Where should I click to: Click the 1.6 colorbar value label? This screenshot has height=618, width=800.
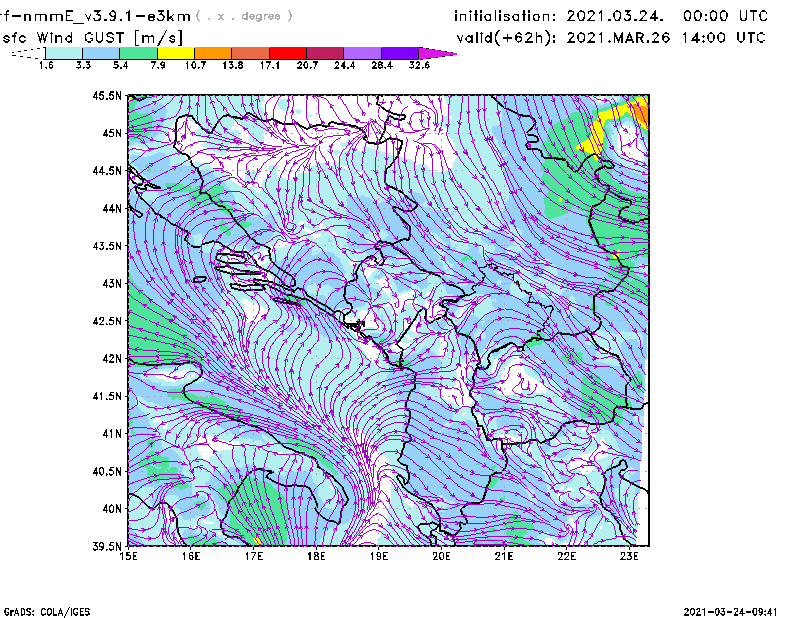click(x=46, y=65)
